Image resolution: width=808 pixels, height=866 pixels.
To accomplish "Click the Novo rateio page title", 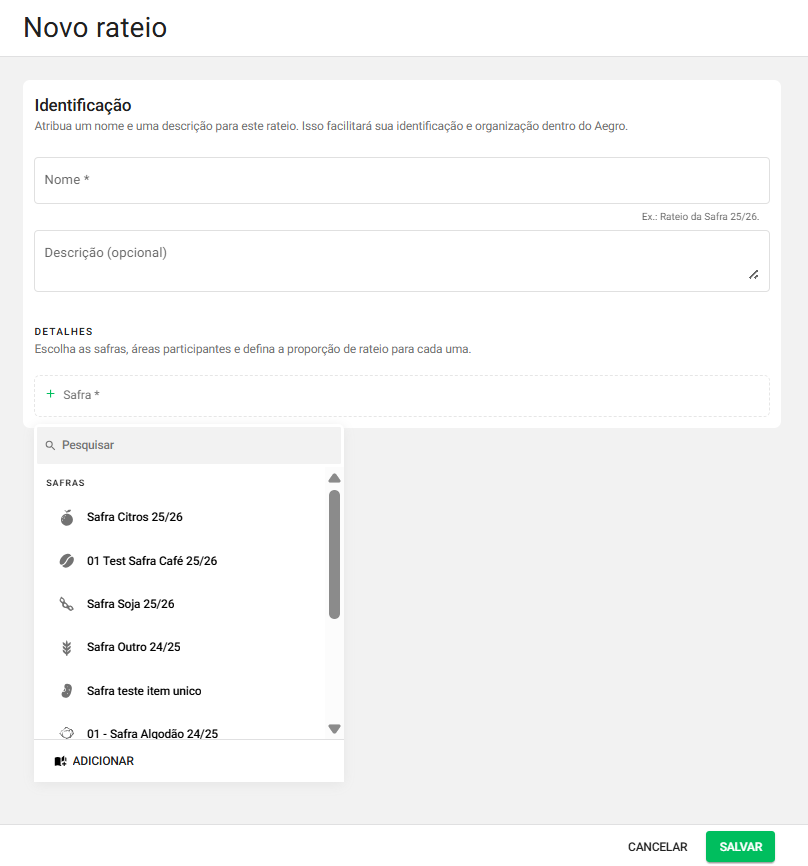I will (95, 28).
